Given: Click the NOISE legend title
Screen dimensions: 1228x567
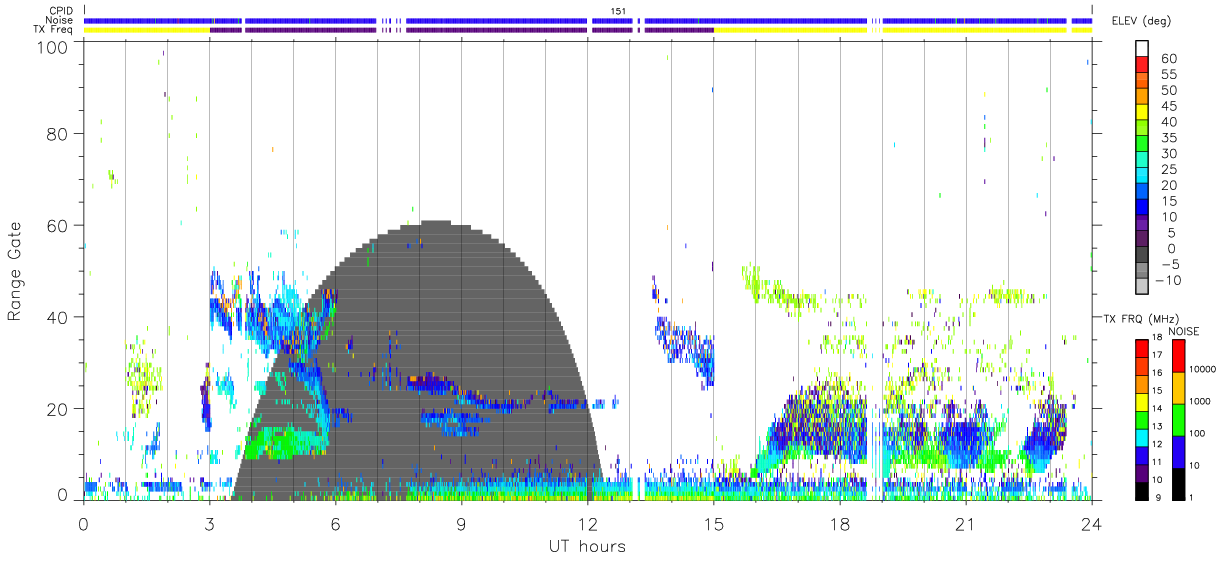Looking at the screenshot, I should (x=1183, y=331).
